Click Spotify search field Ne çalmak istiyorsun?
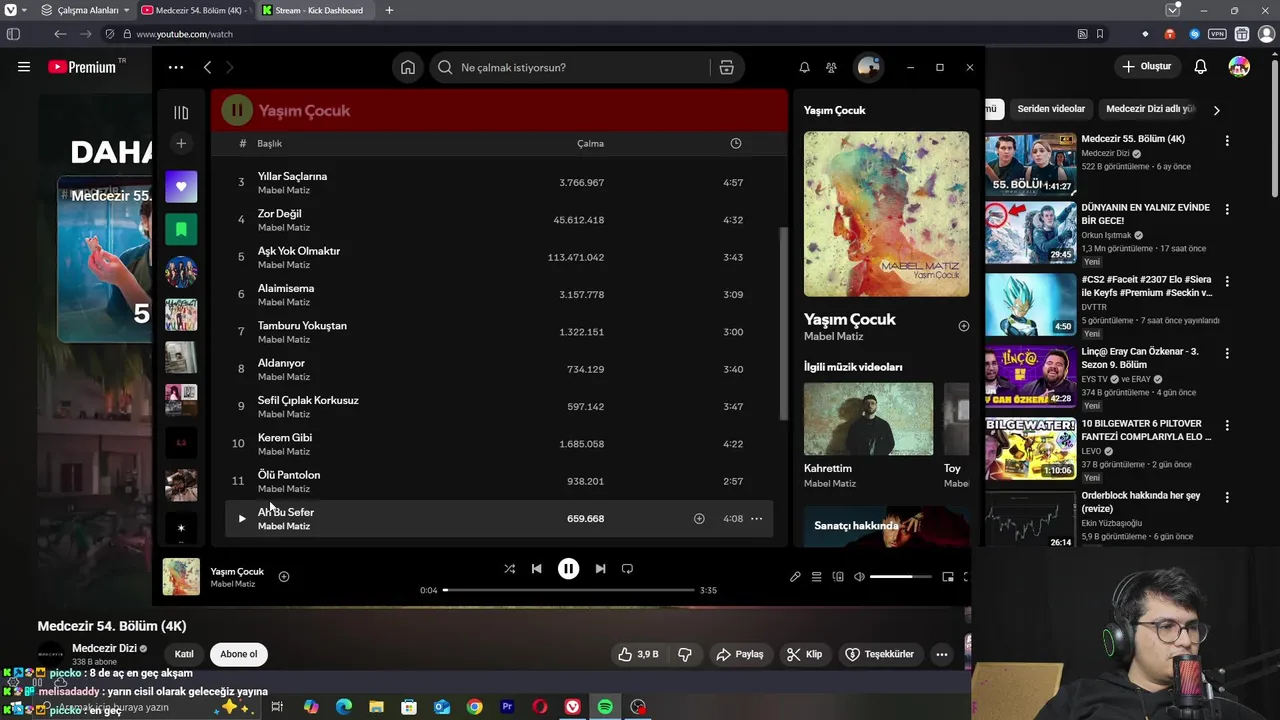Screen dimensions: 1280x720 pos(570,67)
